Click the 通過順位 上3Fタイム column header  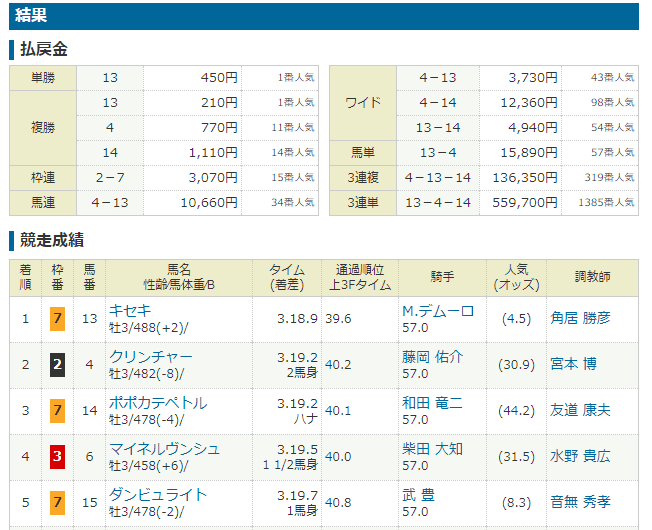(x=360, y=277)
